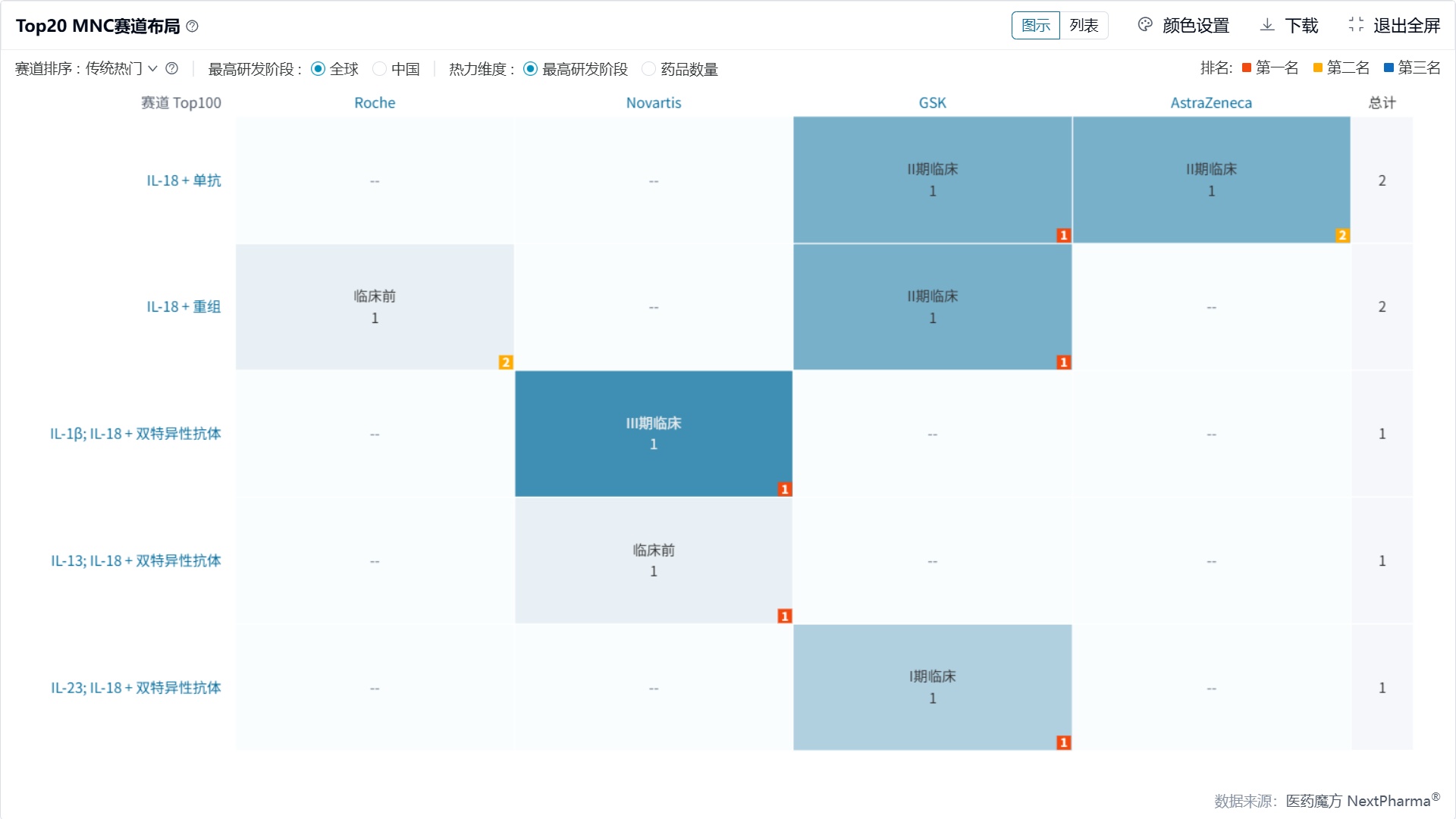Open the Novartis column header link
The width and height of the screenshot is (1456, 819).
(654, 103)
